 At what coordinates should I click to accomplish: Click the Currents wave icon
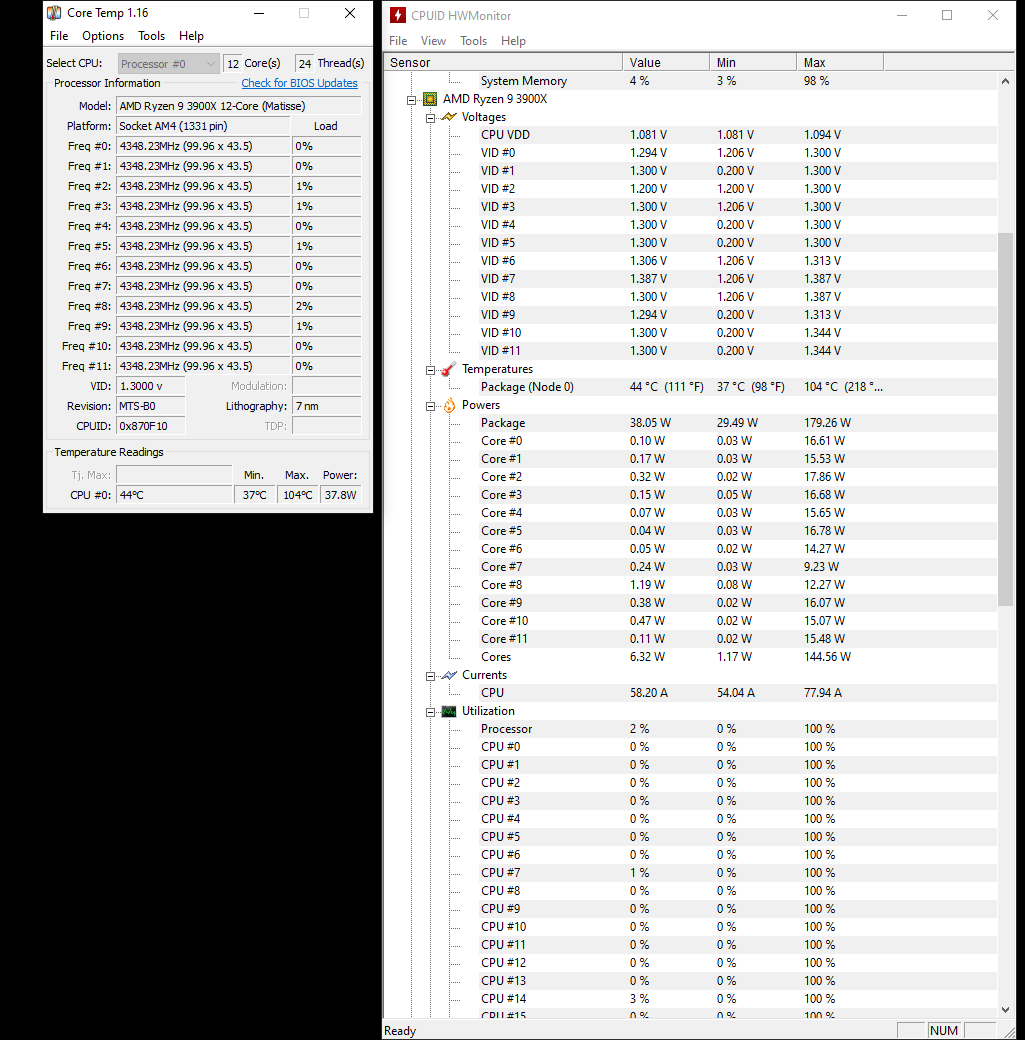(x=449, y=675)
